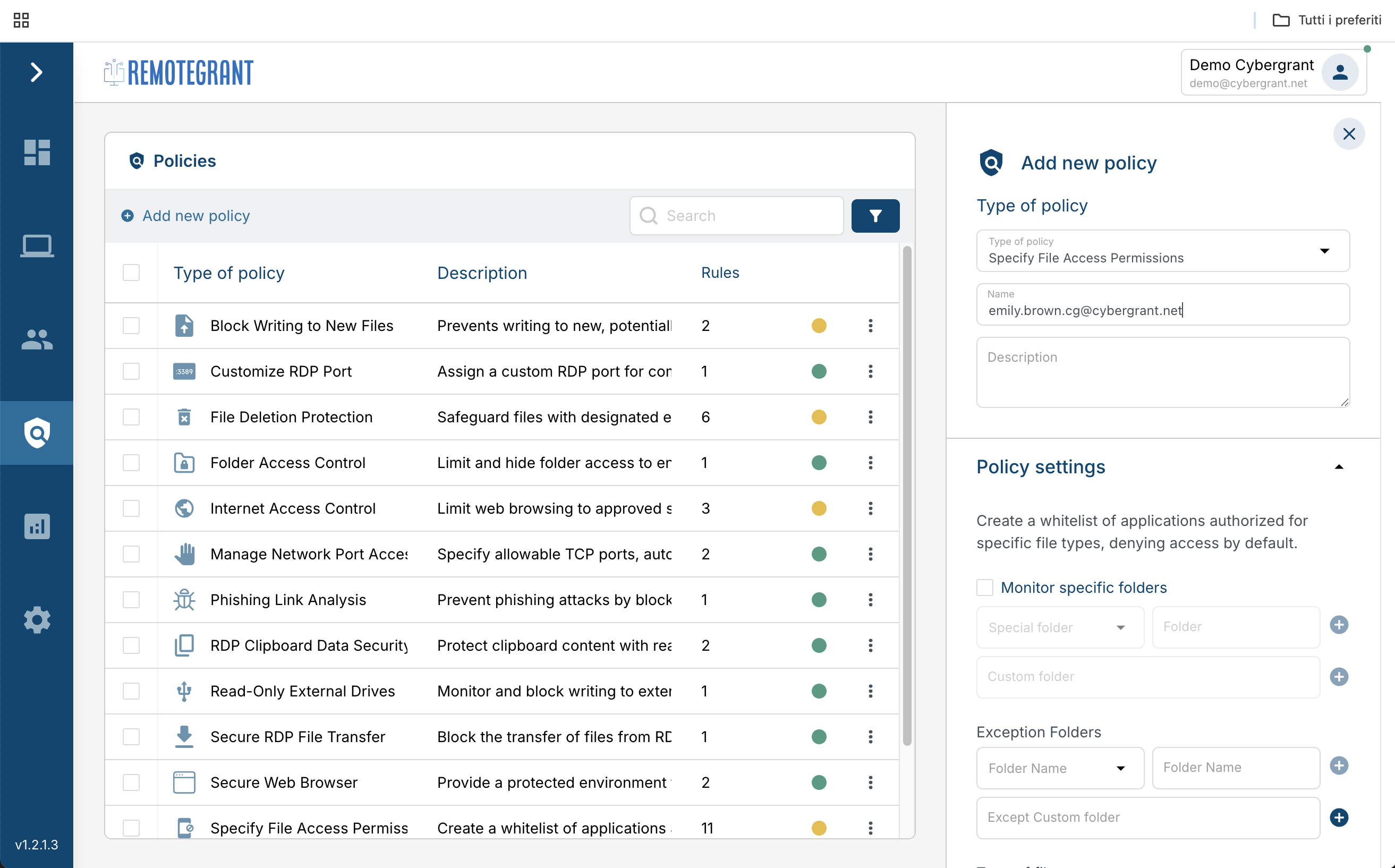Image resolution: width=1395 pixels, height=868 pixels.
Task: Click the filter funnel button
Action: tap(875, 216)
